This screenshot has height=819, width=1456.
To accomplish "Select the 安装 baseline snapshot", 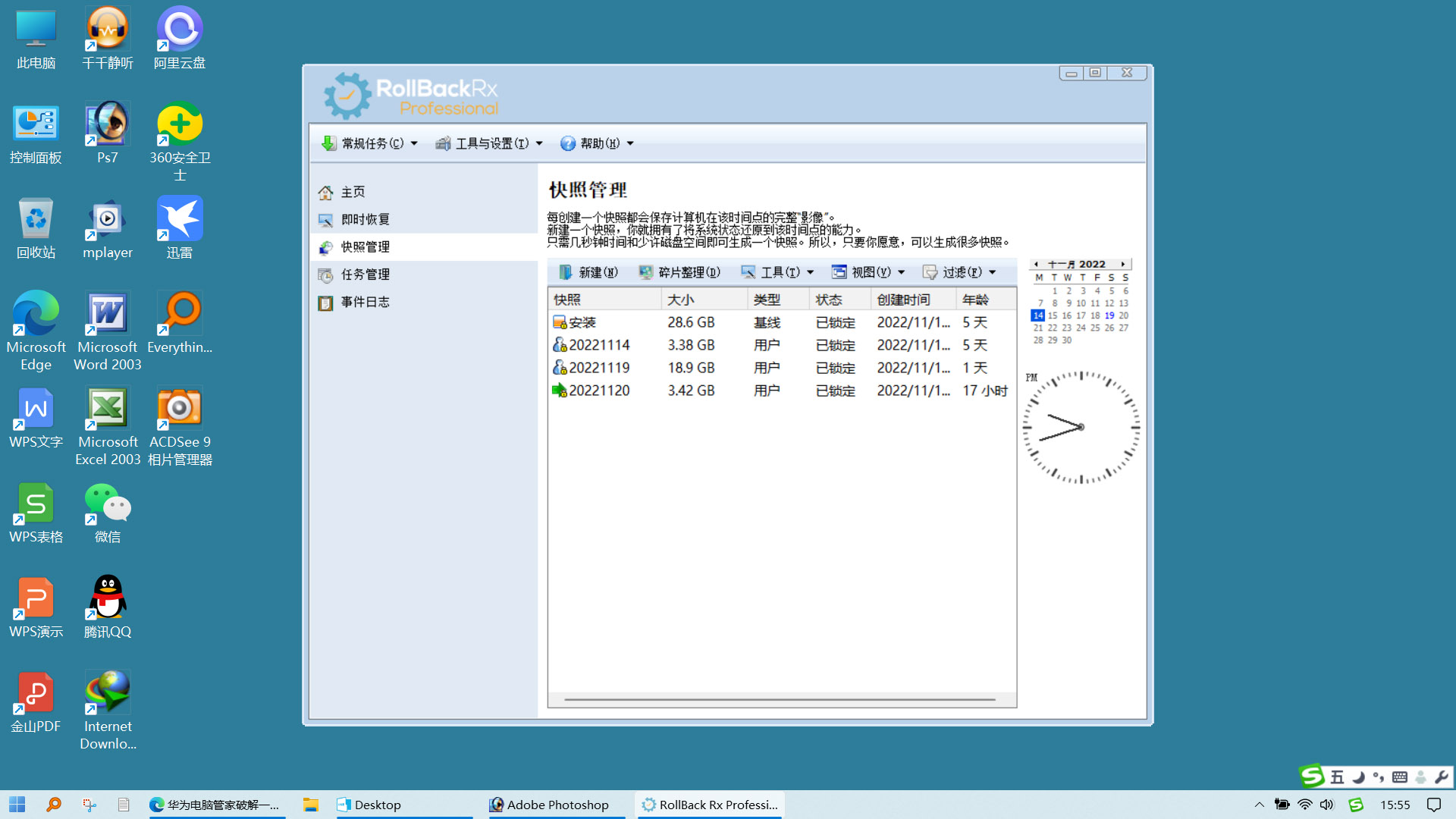I will (x=582, y=322).
